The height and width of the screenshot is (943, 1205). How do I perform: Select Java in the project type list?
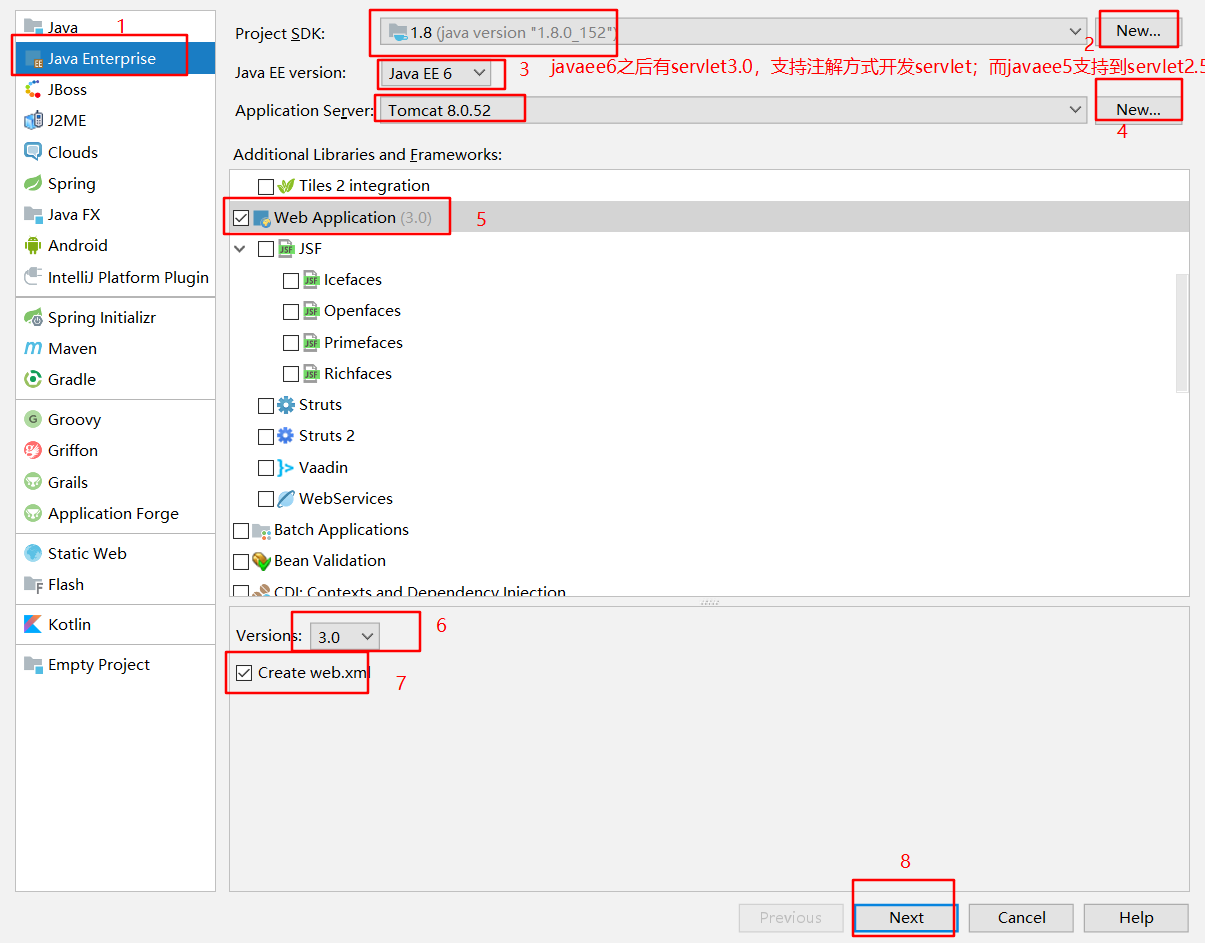pyautogui.click(x=115, y=27)
